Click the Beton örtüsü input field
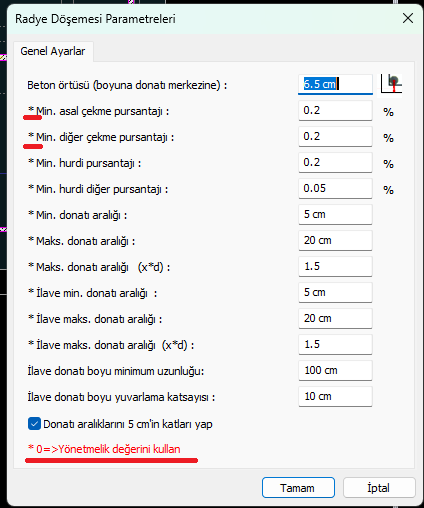Image resolution: width=424 pixels, height=508 pixels. pyautogui.click(x=335, y=84)
